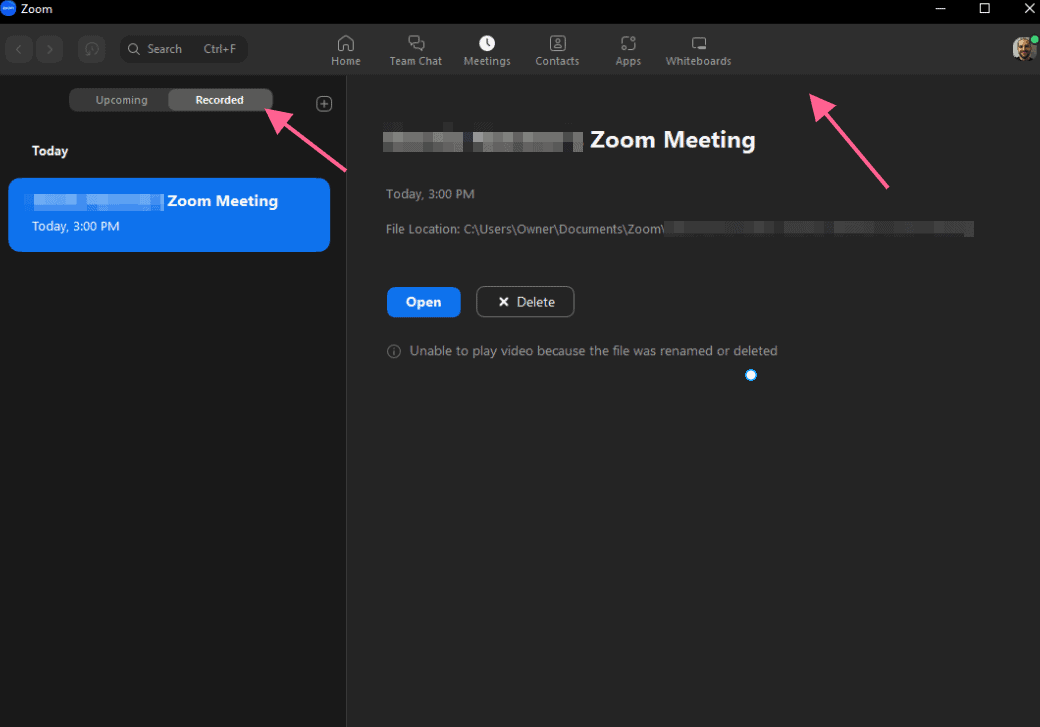Switch to the Recorded tab
Image resolution: width=1040 pixels, height=727 pixels.
(220, 100)
